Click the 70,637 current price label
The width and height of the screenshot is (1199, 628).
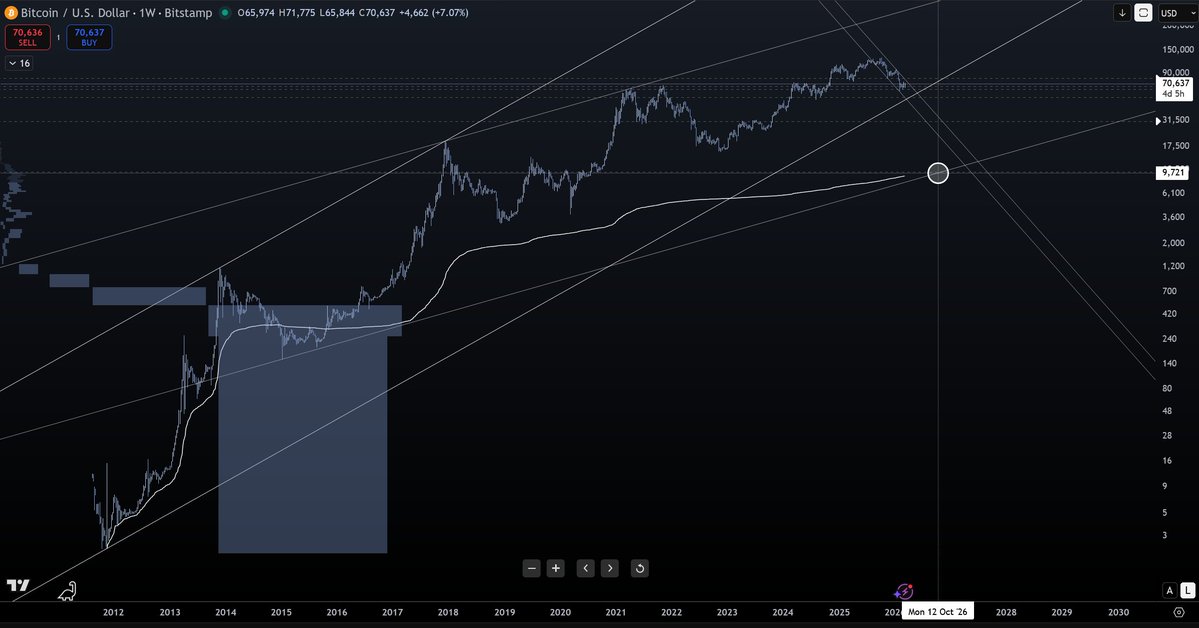[1175, 88]
